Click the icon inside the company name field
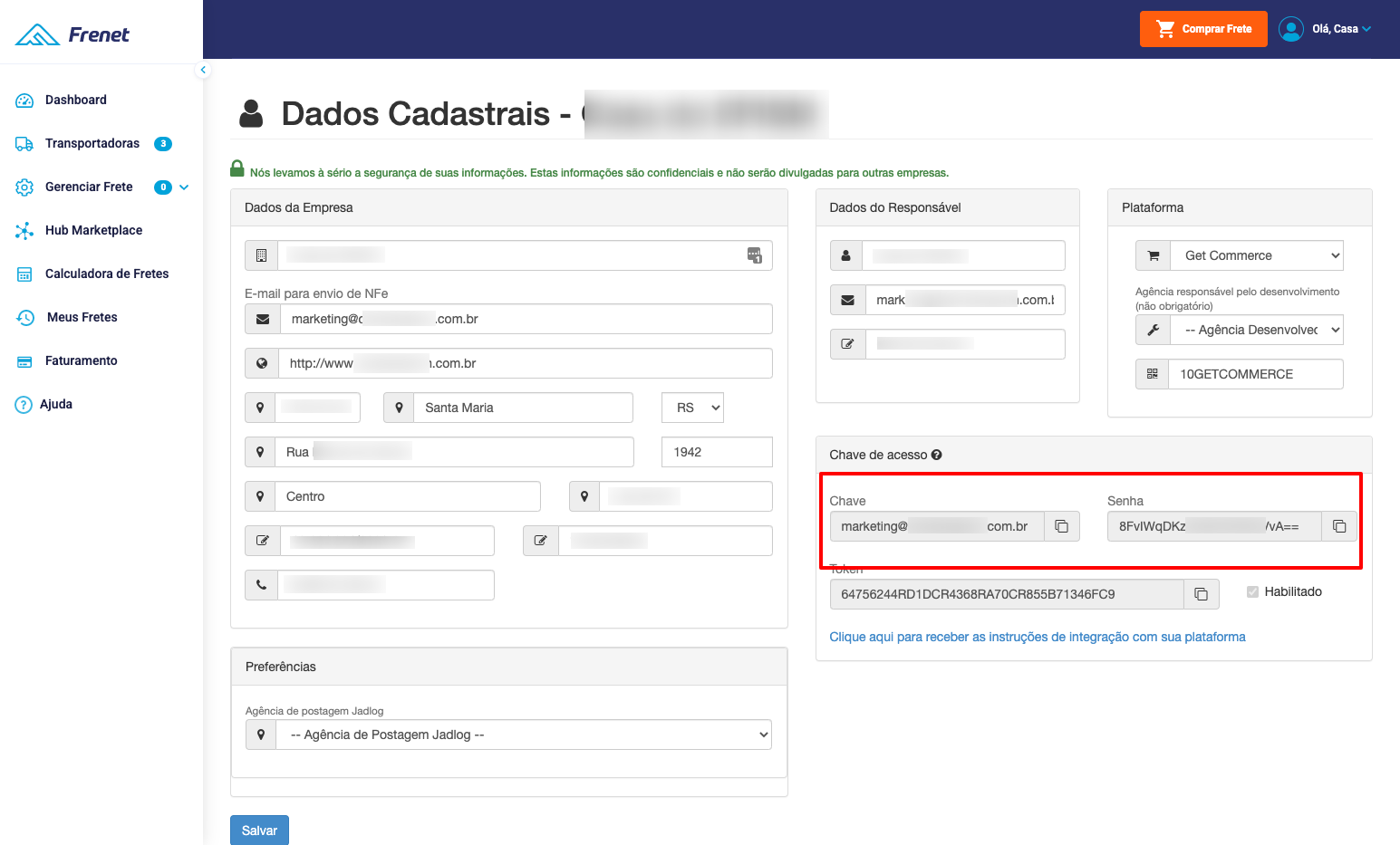Viewport: 1400px width, 845px height. coord(754,255)
